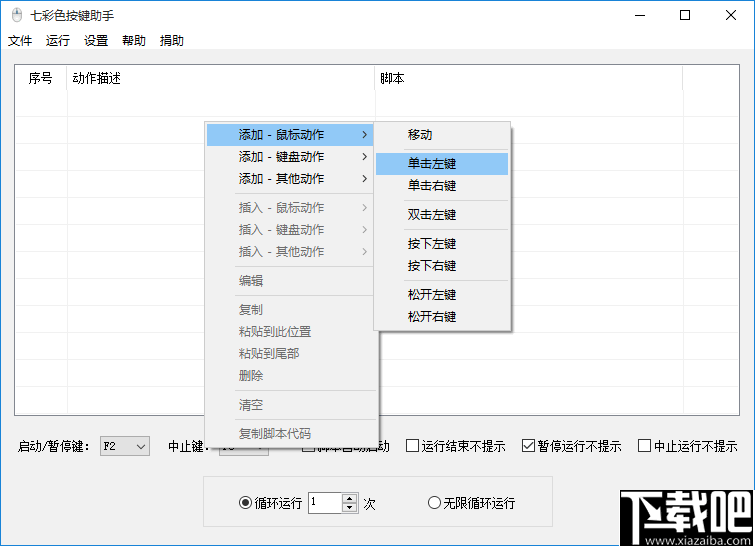
Task: Expand 添加 - 其他动作 submenu
Action: click(290, 179)
